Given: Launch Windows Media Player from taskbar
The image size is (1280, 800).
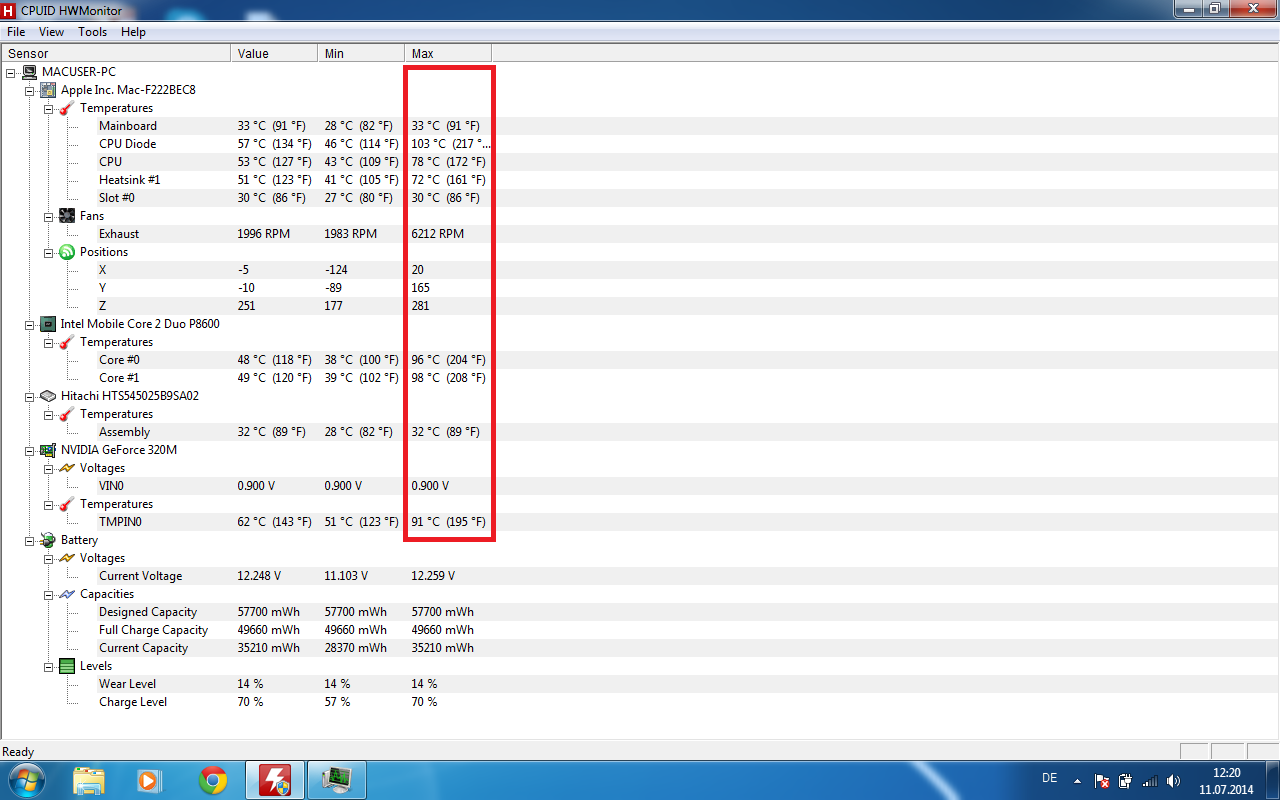Looking at the screenshot, I should 150,780.
